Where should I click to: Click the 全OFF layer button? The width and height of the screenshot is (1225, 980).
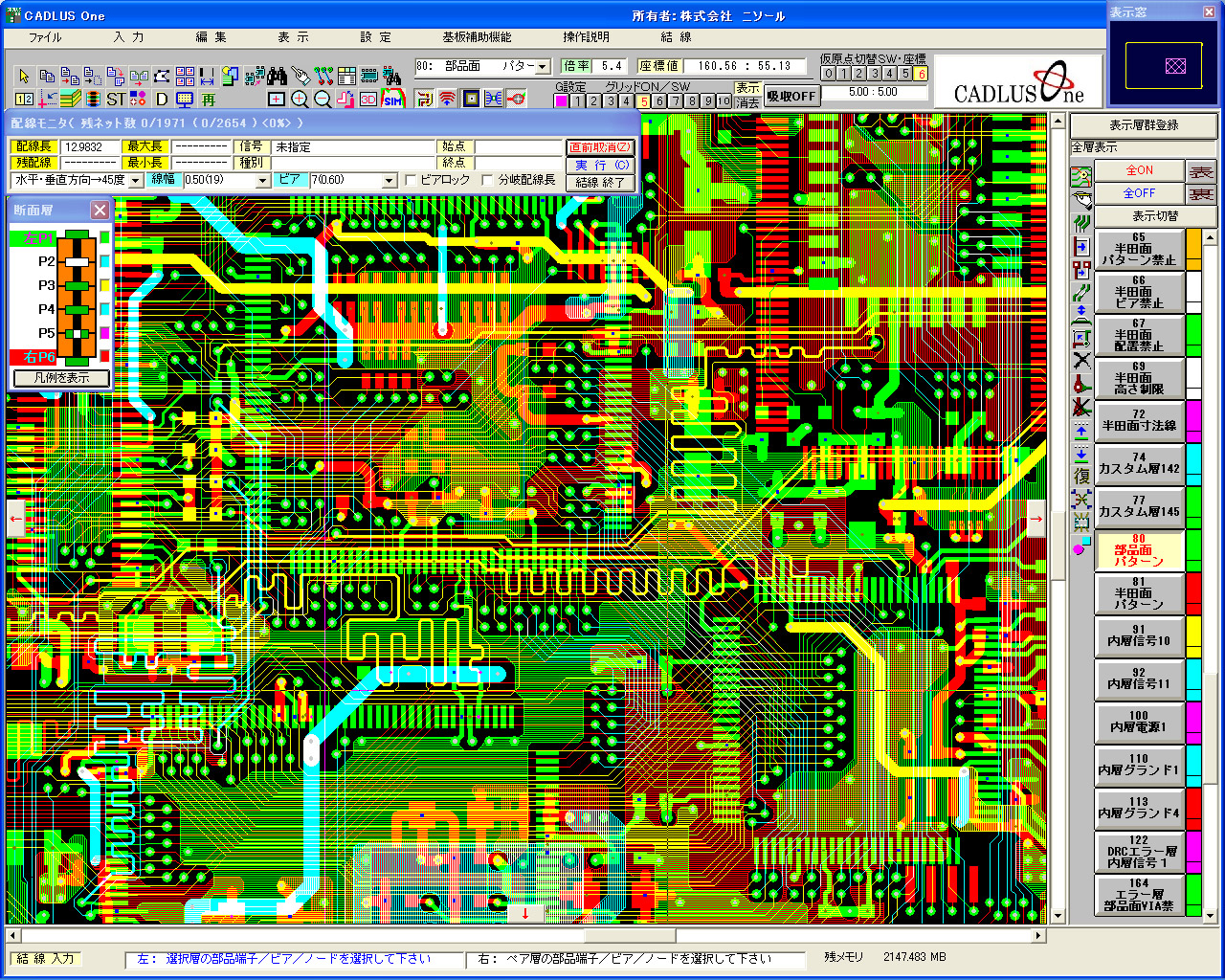pyautogui.click(x=1139, y=193)
